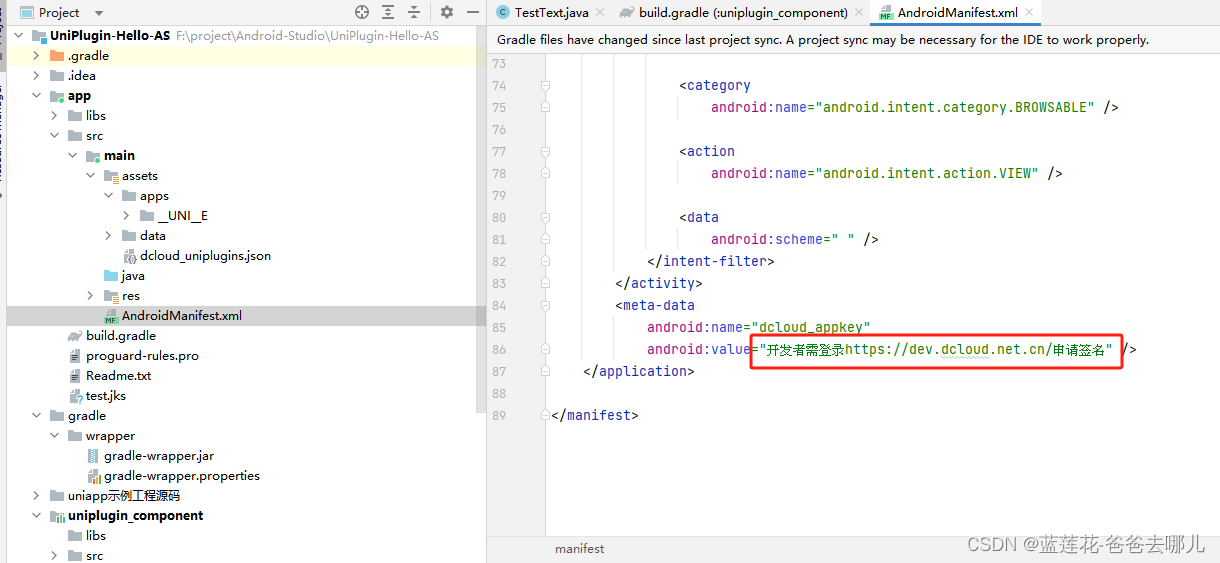The height and width of the screenshot is (563, 1220).
Task: Click the android:scheme value on line 81
Action: click(843, 240)
